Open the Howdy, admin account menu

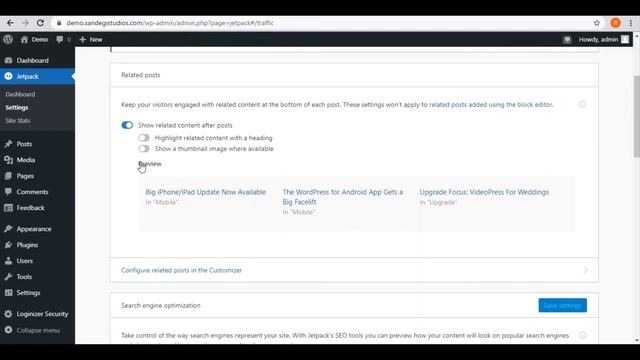point(604,40)
